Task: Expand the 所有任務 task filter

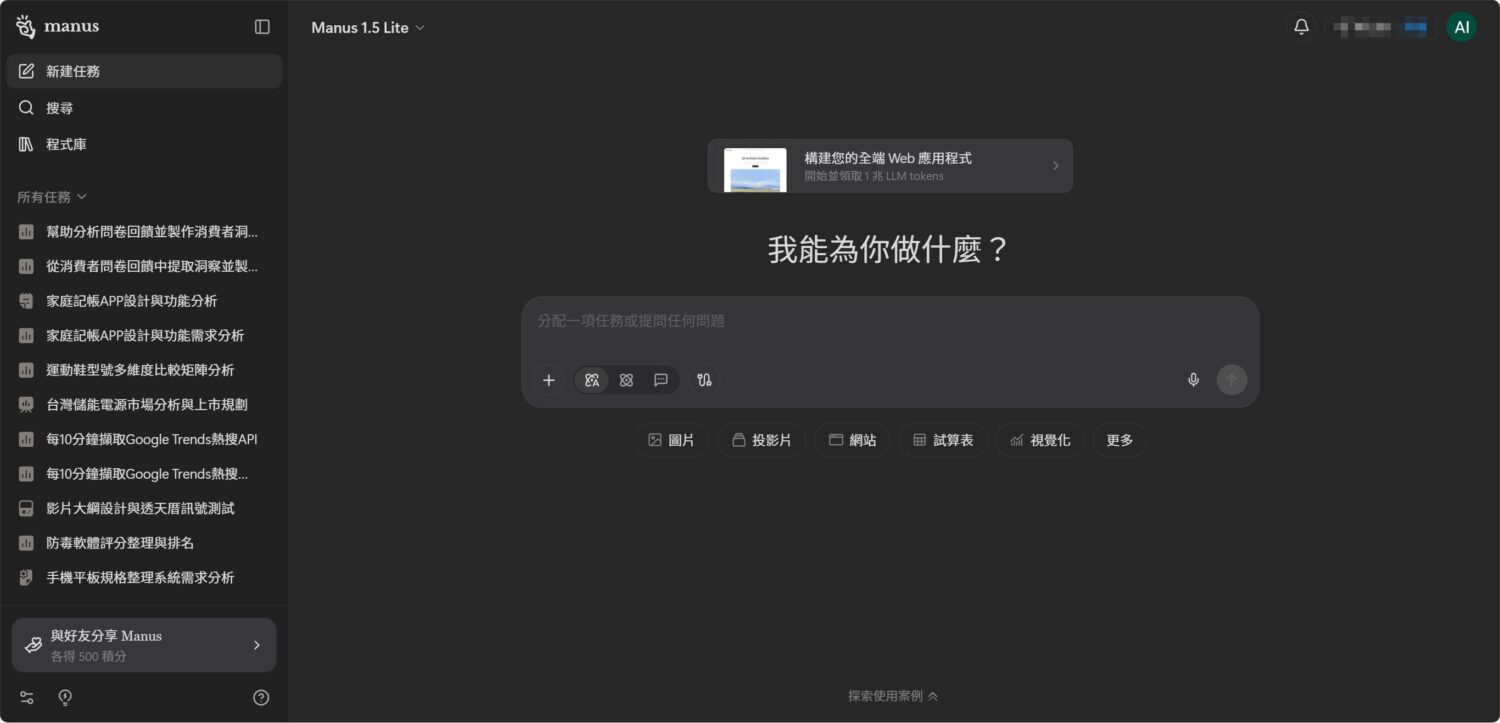Action: 52,197
